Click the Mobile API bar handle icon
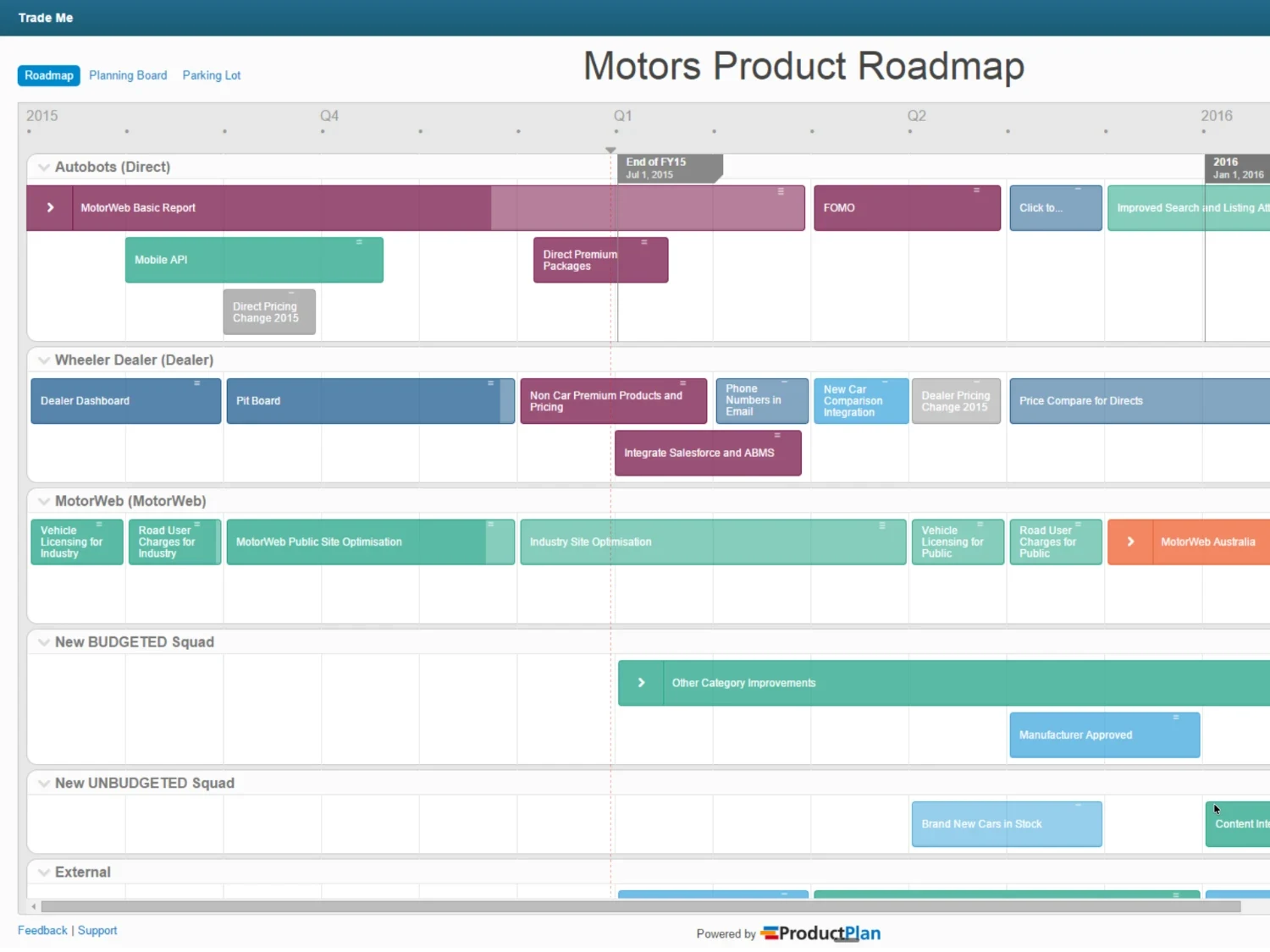 (359, 242)
